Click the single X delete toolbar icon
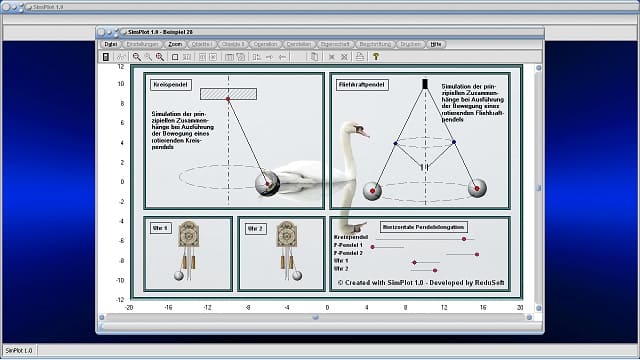The width and height of the screenshot is (640, 360). (x=332, y=57)
